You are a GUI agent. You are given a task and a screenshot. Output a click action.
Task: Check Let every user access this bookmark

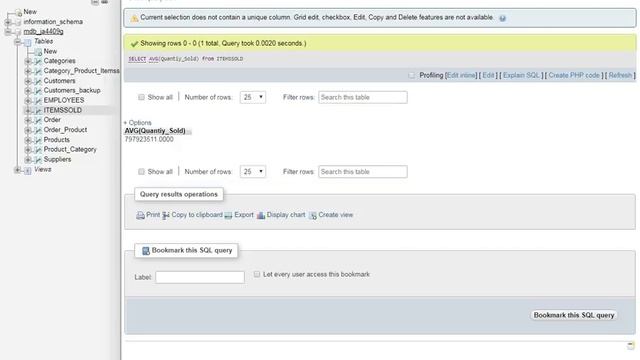point(256,274)
